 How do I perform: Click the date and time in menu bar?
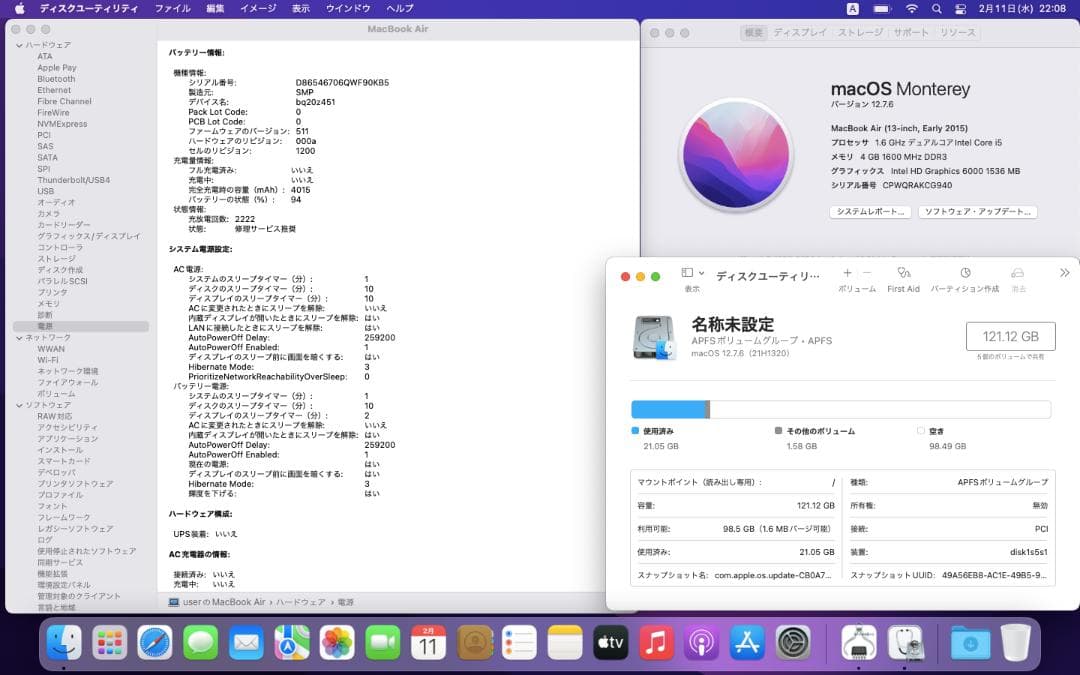point(1022,9)
